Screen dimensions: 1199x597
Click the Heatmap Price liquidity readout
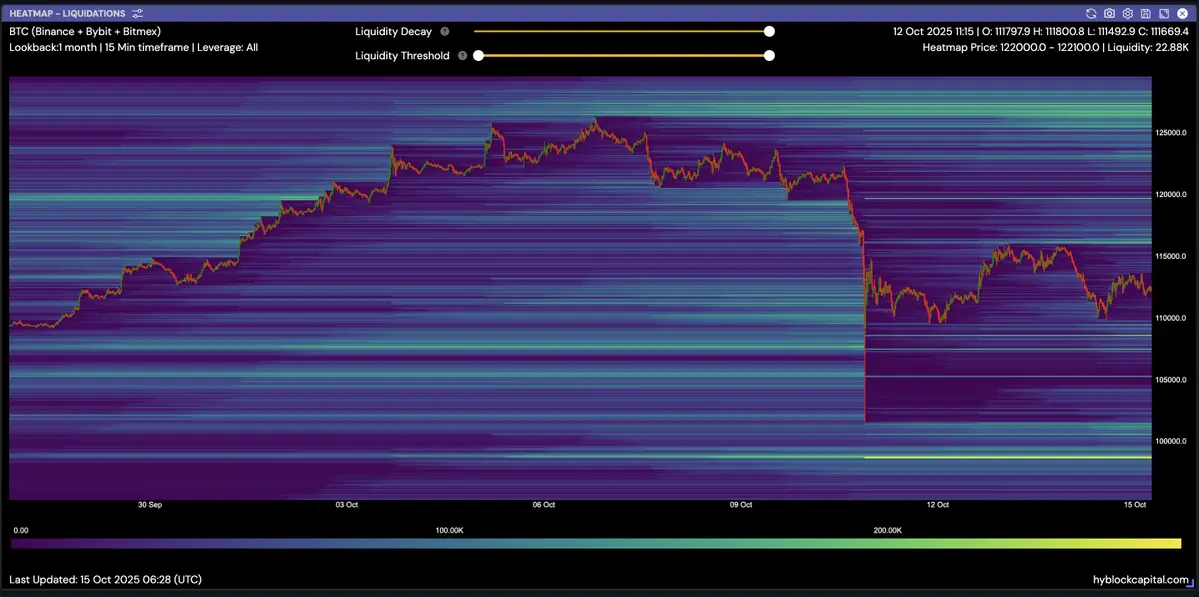click(x=1056, y=47)
